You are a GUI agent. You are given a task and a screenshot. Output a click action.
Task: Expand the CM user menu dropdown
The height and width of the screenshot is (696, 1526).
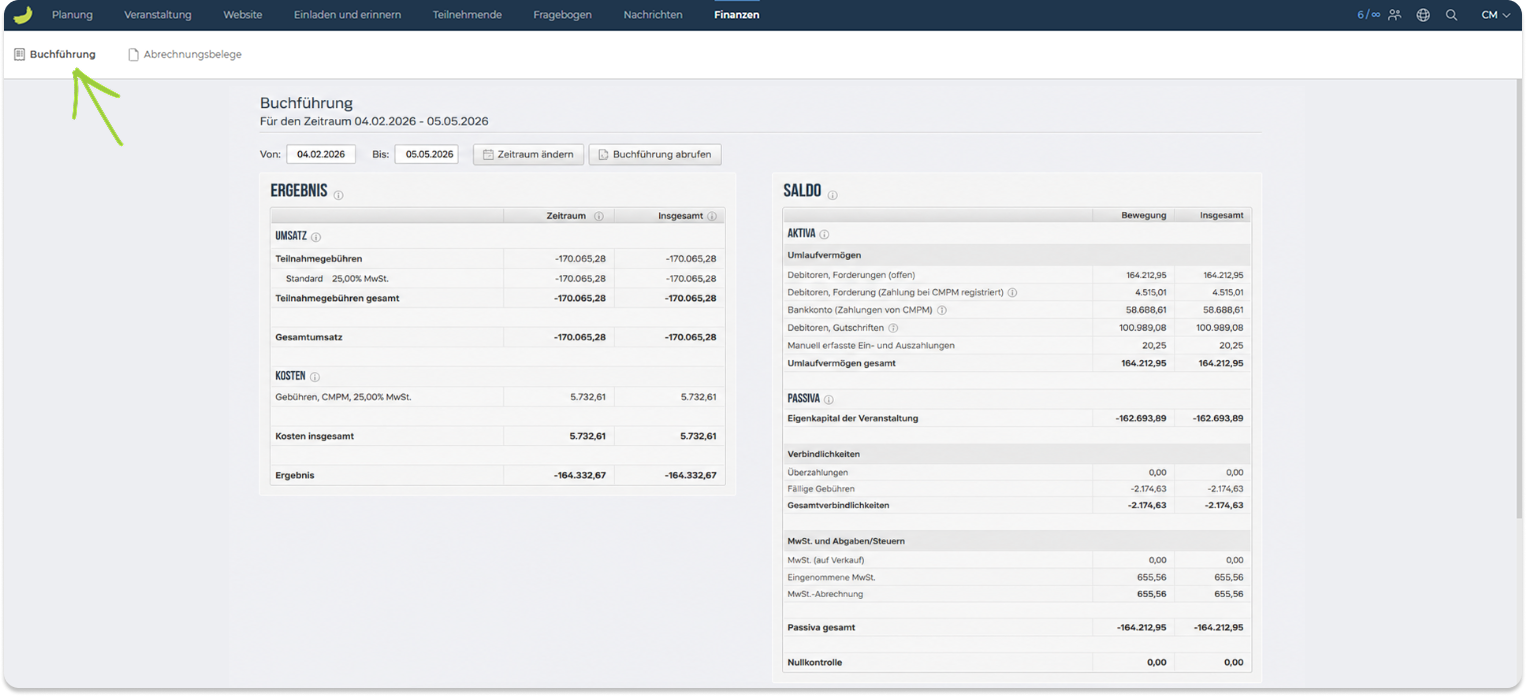1496,15
